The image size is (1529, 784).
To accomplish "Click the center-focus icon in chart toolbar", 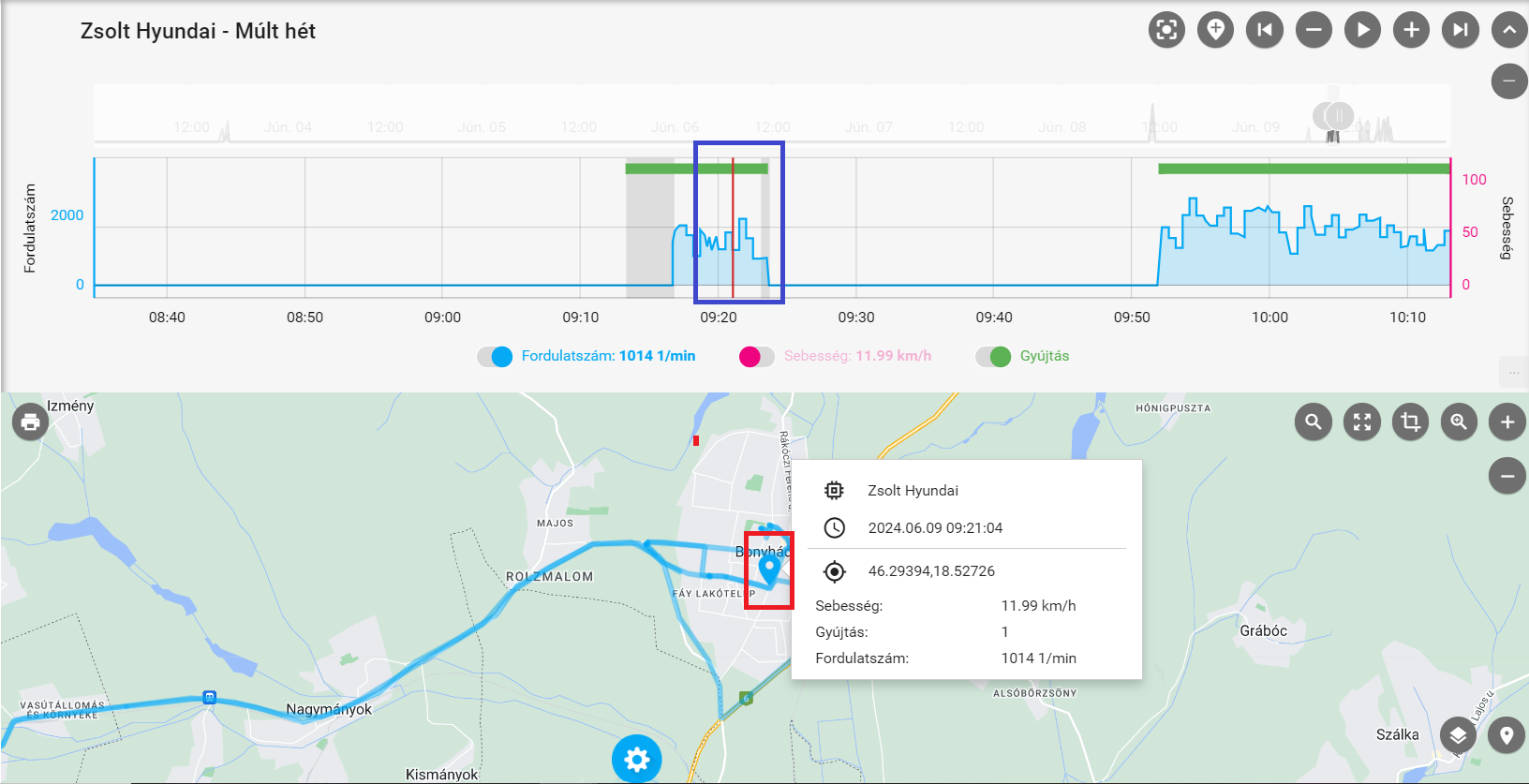I will point(1166,30).
